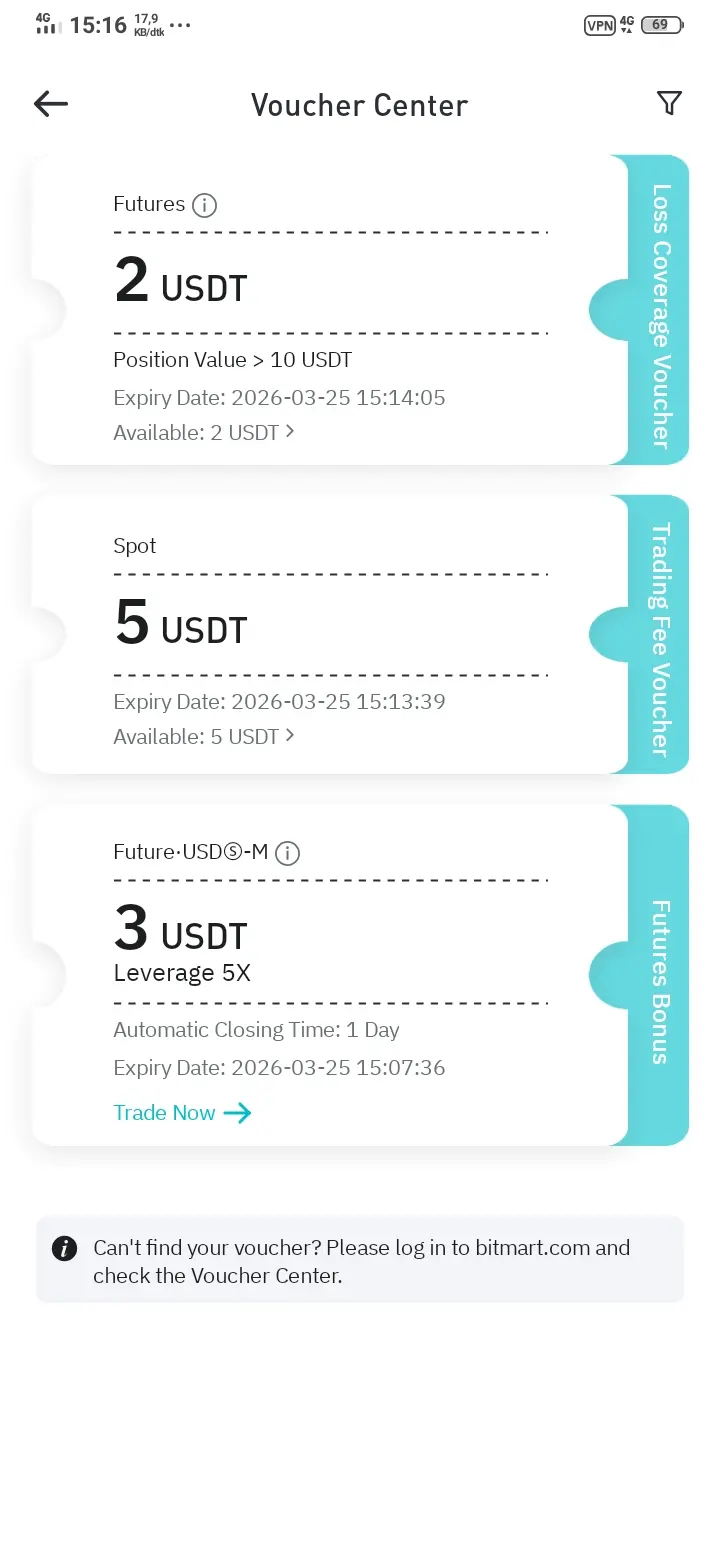Tap the battery indicator icon
This screenshot has width=720, height=1544.
point(662,26)
